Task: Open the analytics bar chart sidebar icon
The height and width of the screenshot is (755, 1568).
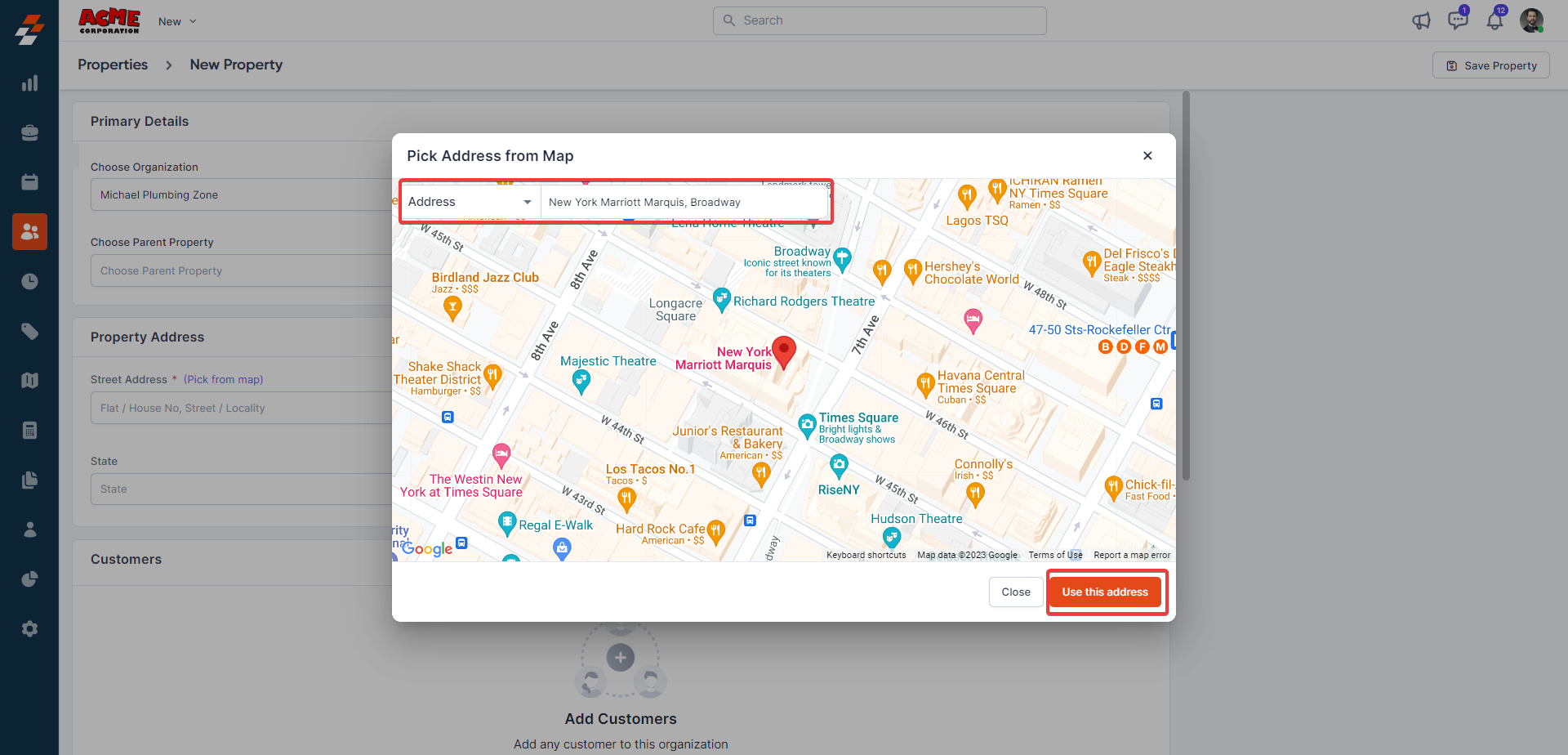Action: (29, 83)
